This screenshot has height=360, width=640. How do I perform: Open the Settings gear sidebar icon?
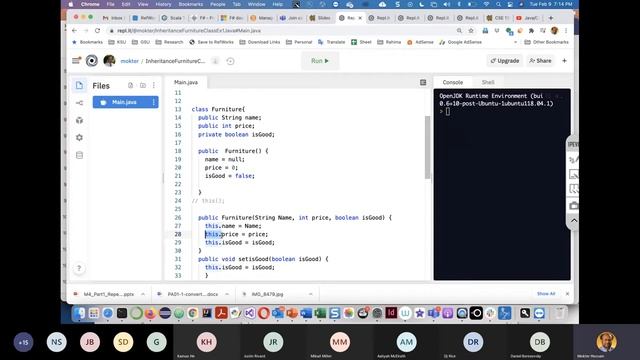point(79,138)
